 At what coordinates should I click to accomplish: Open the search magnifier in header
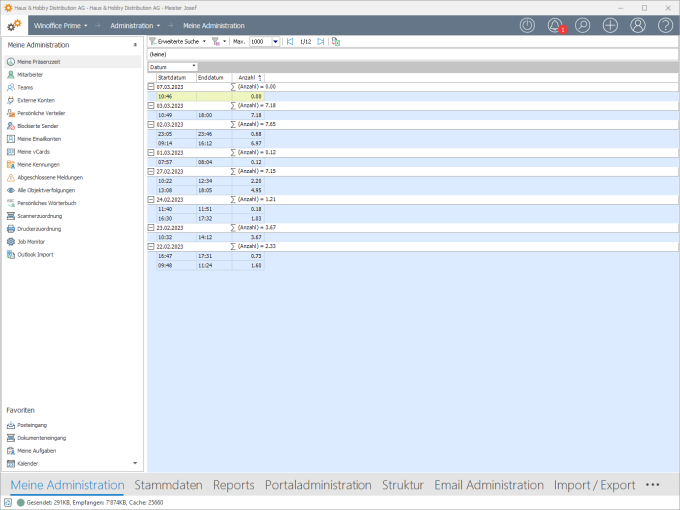point(582,25)
